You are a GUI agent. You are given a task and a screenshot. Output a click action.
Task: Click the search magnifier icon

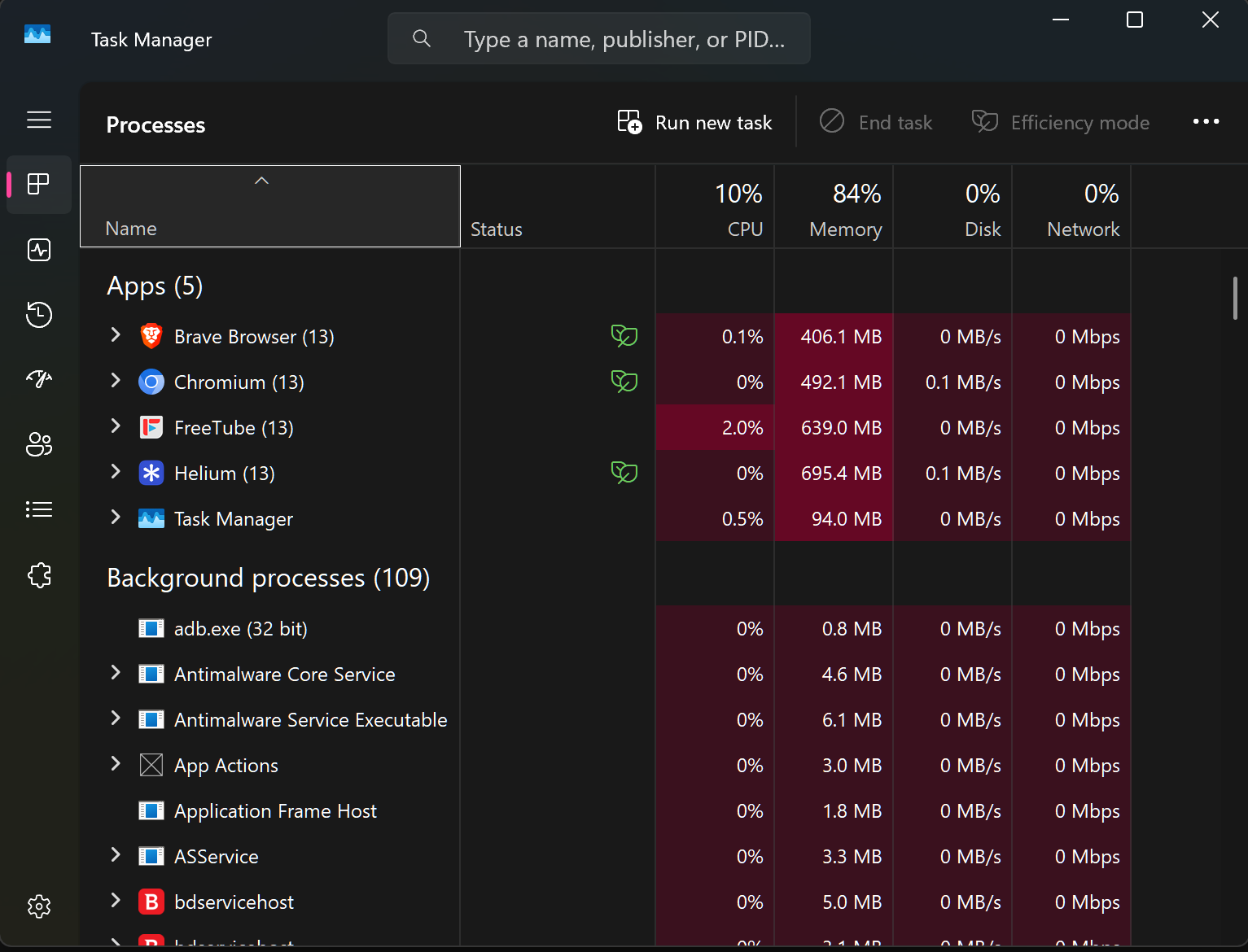[x=422, y=38]
